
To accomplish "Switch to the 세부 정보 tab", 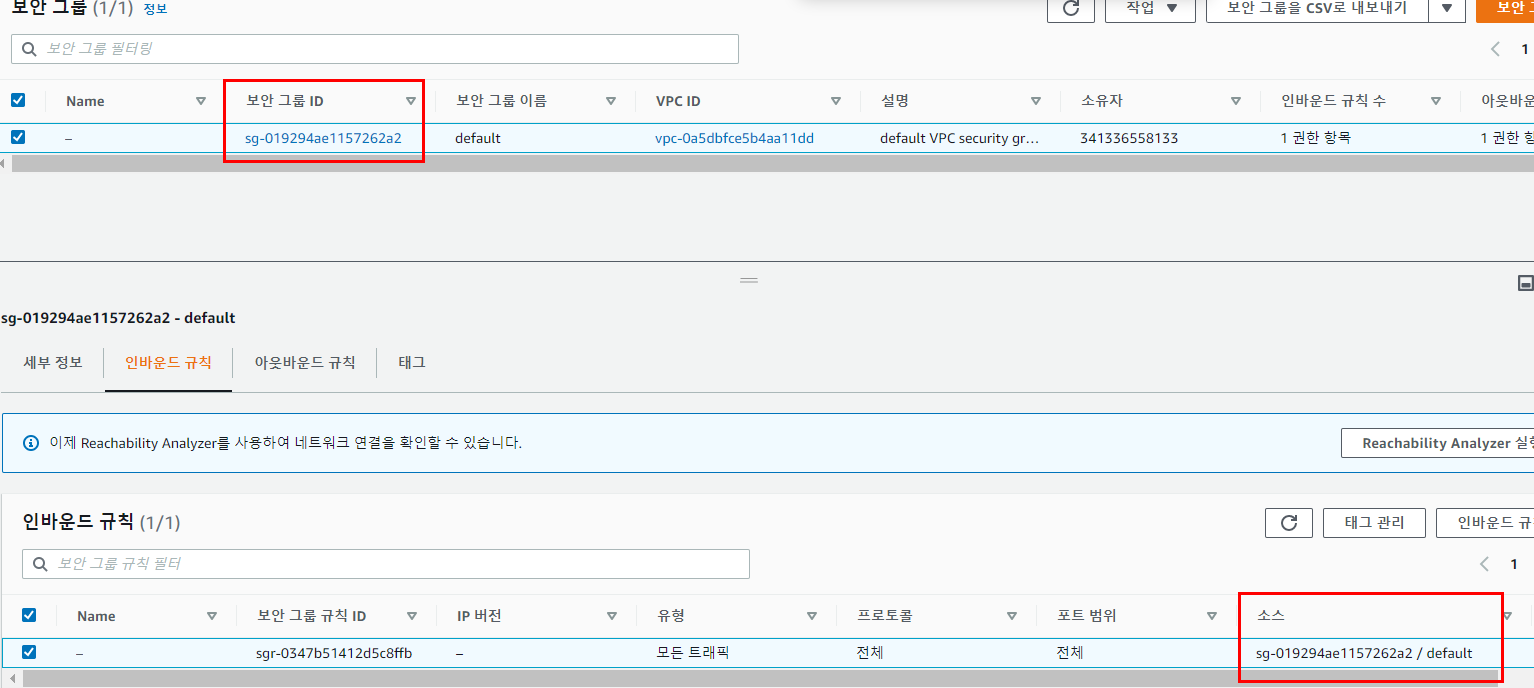I will (x=53, y=362).
